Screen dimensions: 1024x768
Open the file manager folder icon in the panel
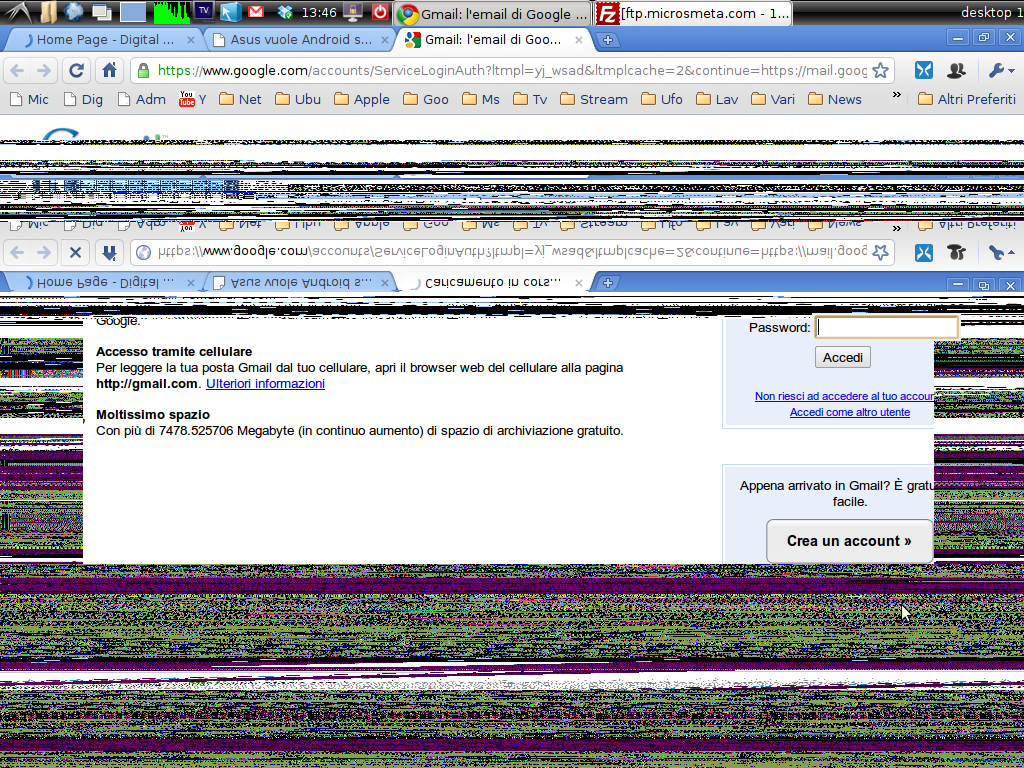pos(48,12)
